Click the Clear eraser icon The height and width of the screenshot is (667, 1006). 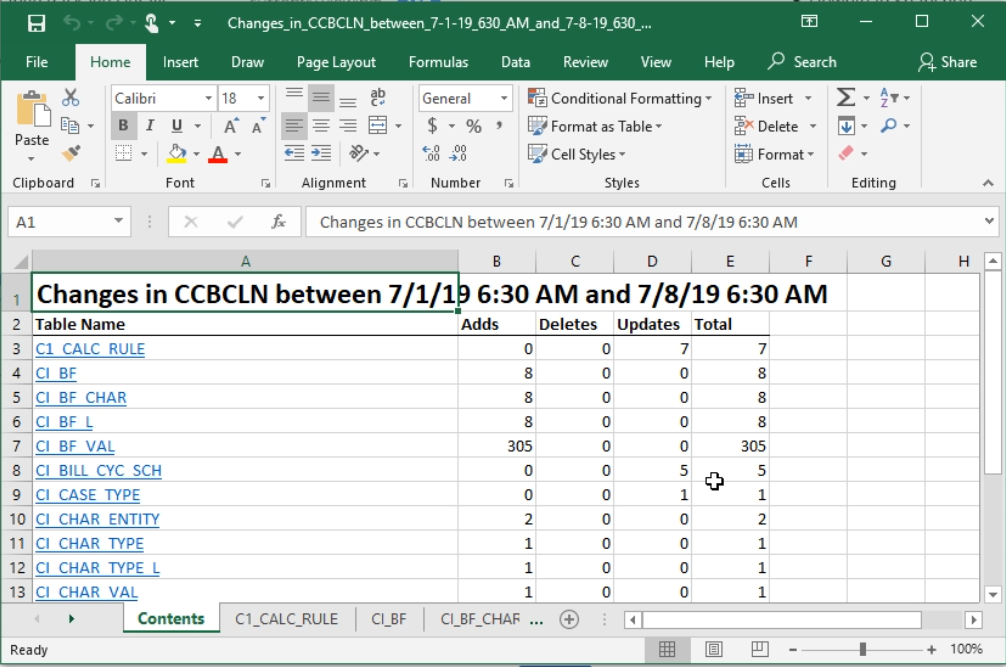point(846,154)
